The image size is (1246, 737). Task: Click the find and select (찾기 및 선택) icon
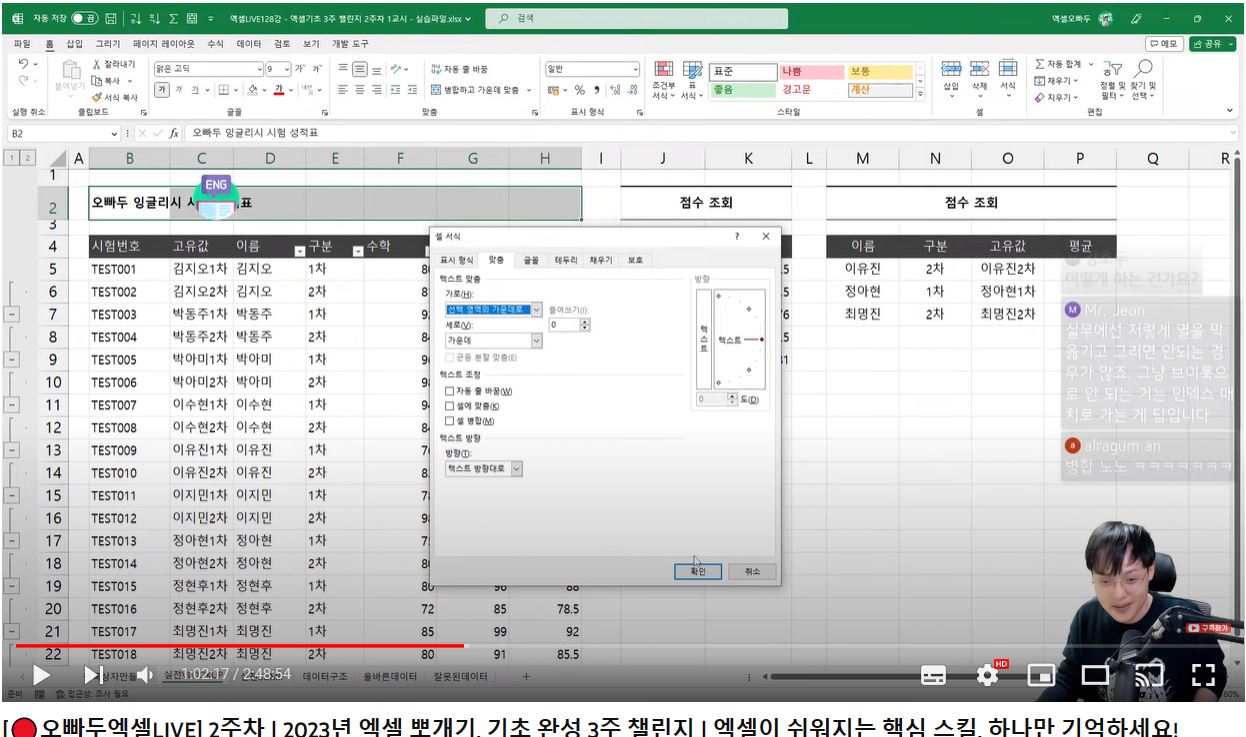1143,69
